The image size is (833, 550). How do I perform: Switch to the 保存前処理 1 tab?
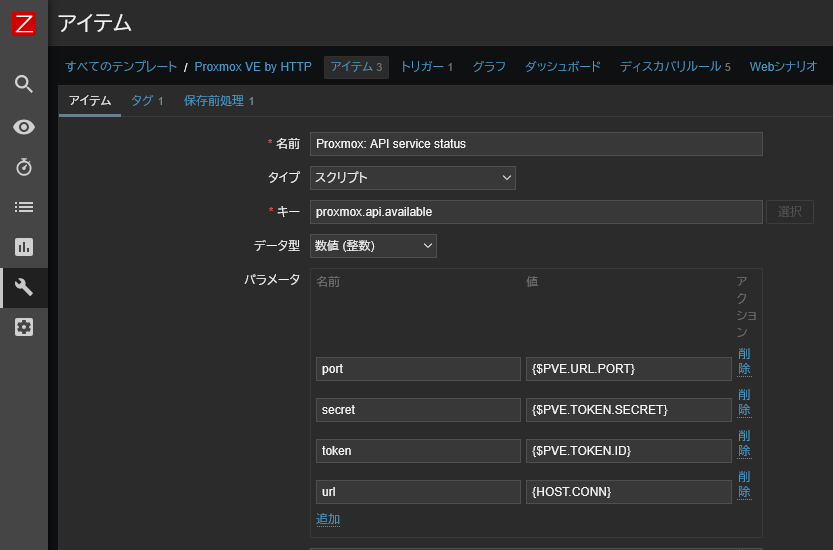[x=219, y=101]
